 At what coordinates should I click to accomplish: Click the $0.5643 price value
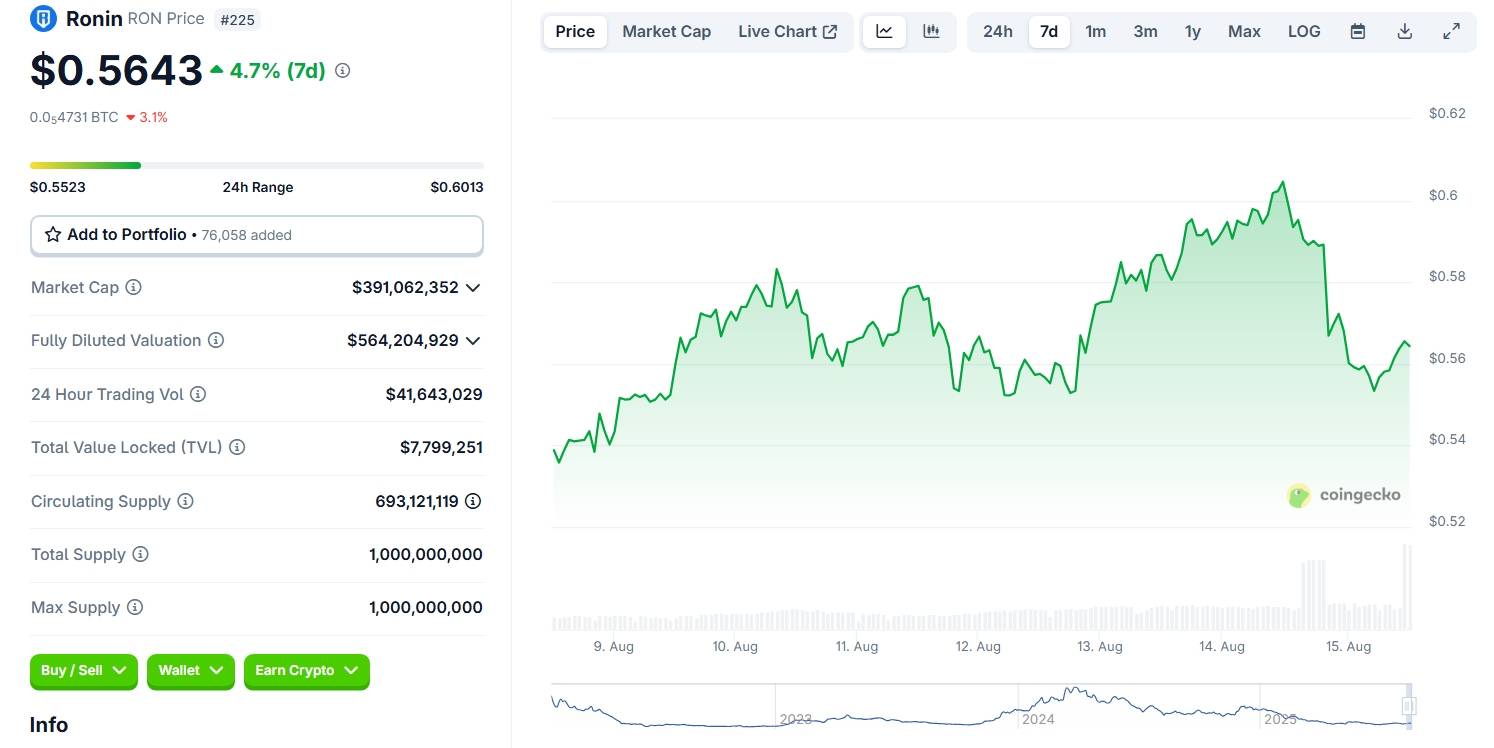click(x=116, y=70)
